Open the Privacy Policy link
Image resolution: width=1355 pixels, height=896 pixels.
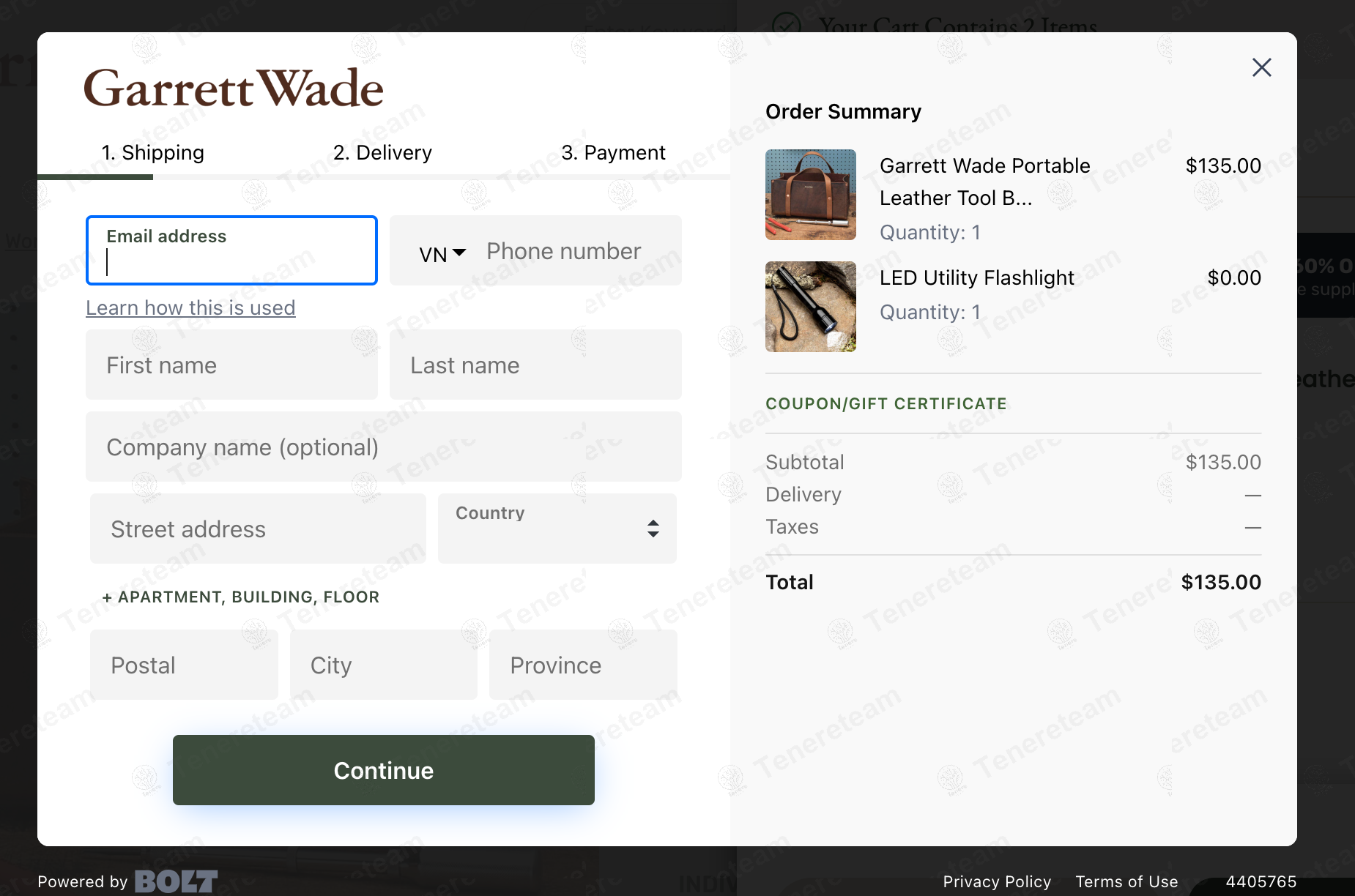(x=997, y=881)
